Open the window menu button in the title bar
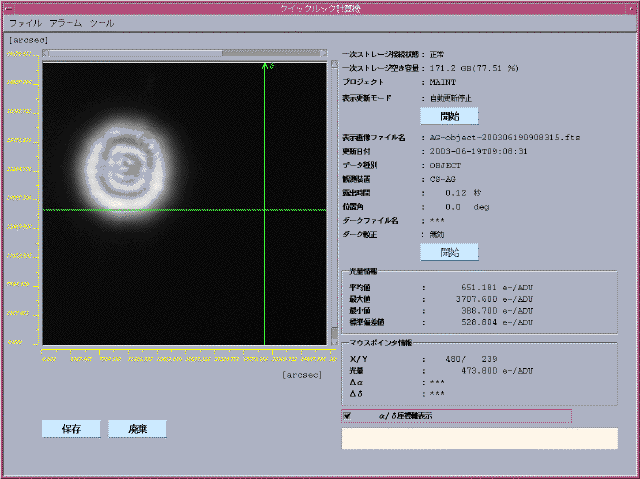Viewport: 640px width, 479px height. click(x=8, y=8)
